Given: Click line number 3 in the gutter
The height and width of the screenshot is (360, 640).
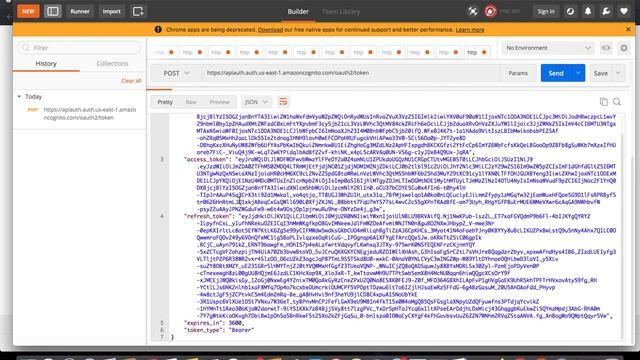Looking at the screenshot, I should 162,160.
